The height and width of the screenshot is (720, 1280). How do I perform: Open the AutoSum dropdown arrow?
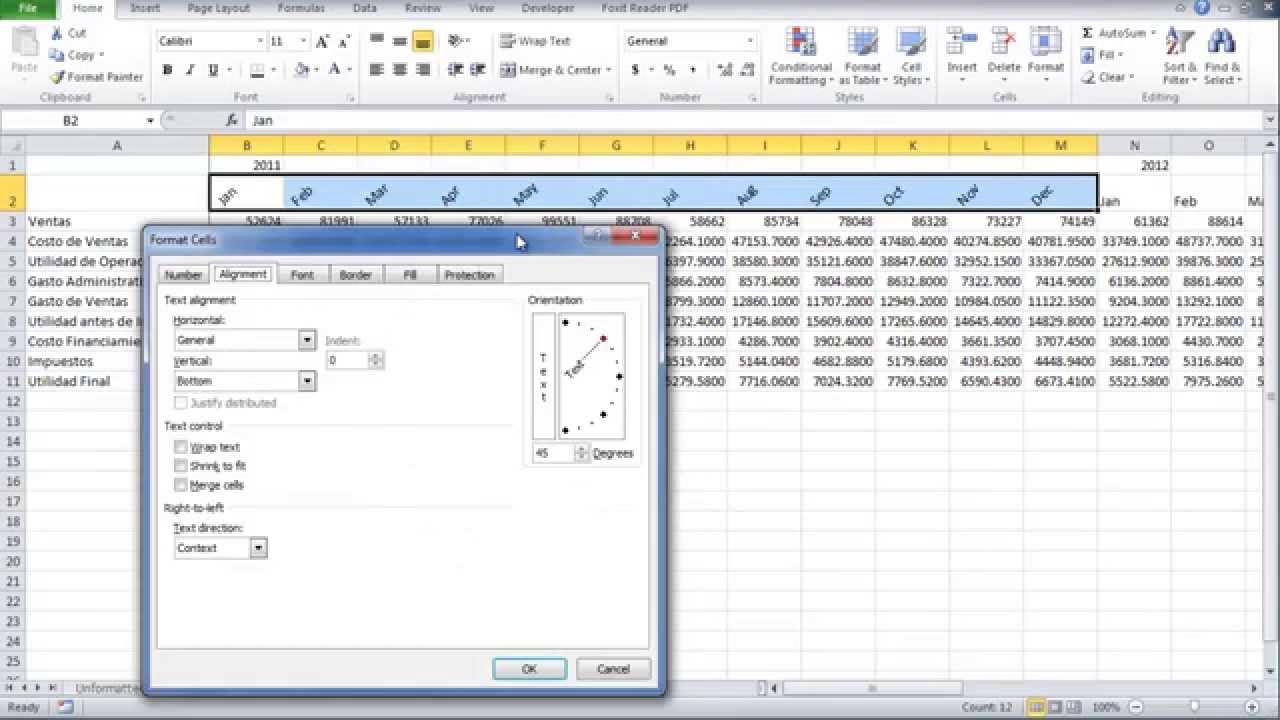point(1152,33)
